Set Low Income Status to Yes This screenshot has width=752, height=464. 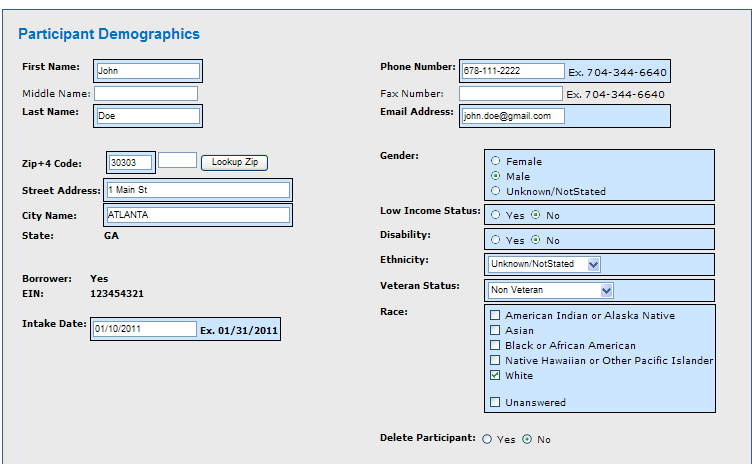[x=496, y=215]
